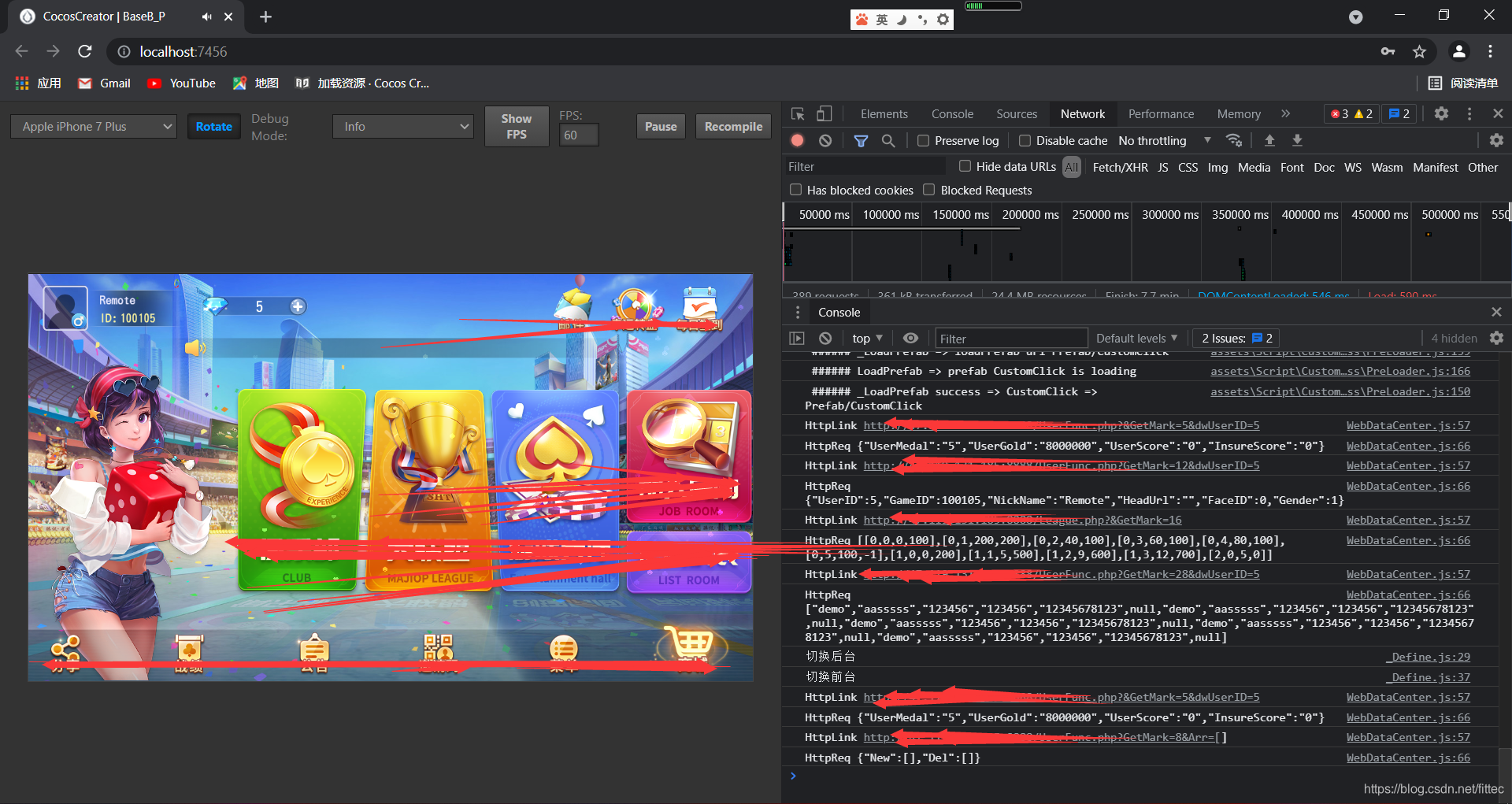Viewport: 1512px width, 804px height.
Task: Open console top context dropdown
Action: (867, 338)
